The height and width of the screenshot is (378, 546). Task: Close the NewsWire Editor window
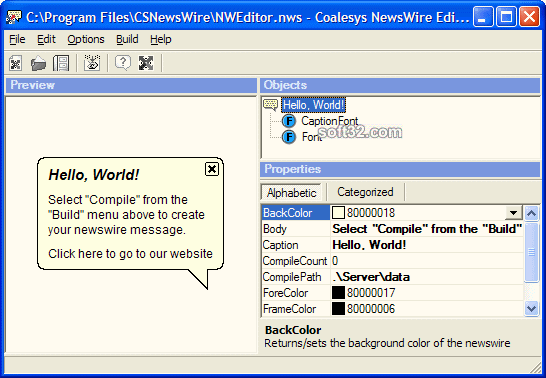[x=529, y=16]
